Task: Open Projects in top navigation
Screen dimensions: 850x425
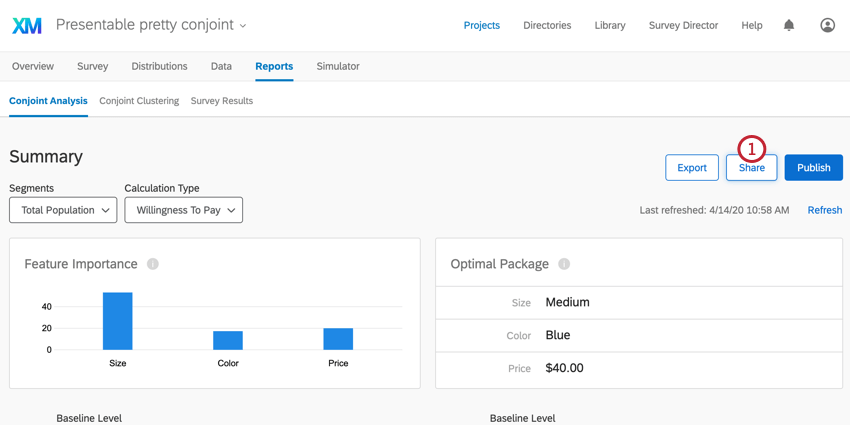Action: [x=481, y=25]
